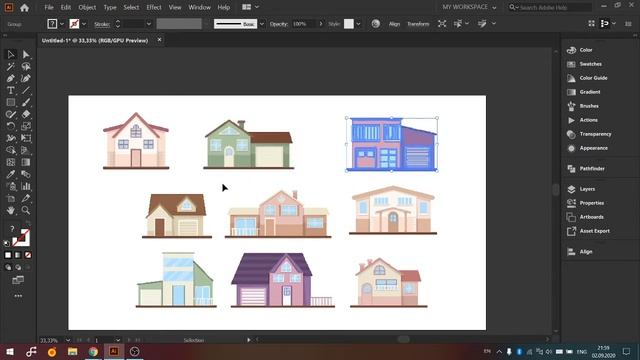The width and height of the screenshot is (640, 360).
Task: Select the Rotate tool
Action: point(11,126)
